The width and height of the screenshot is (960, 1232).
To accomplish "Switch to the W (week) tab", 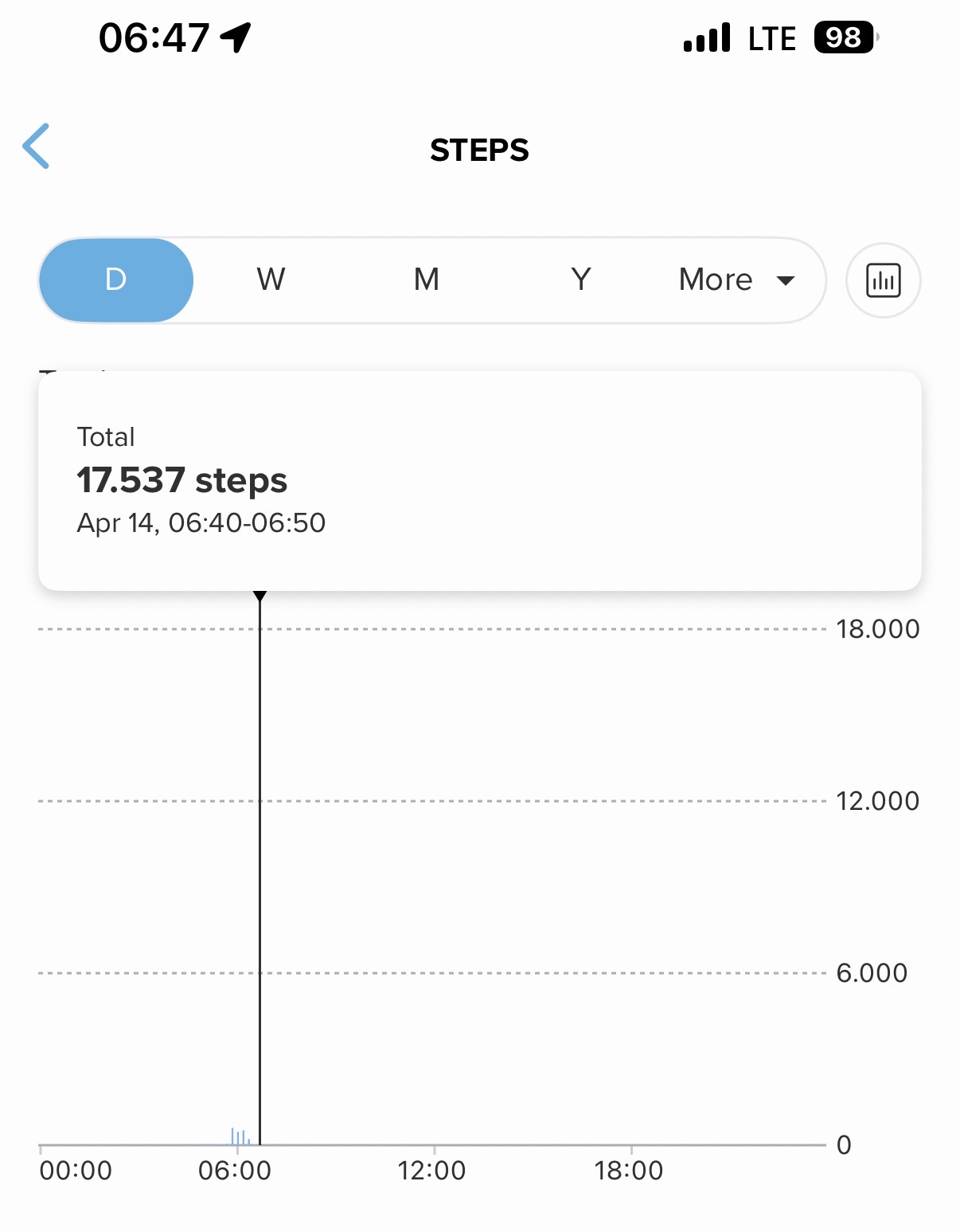I will pos(271,280).
